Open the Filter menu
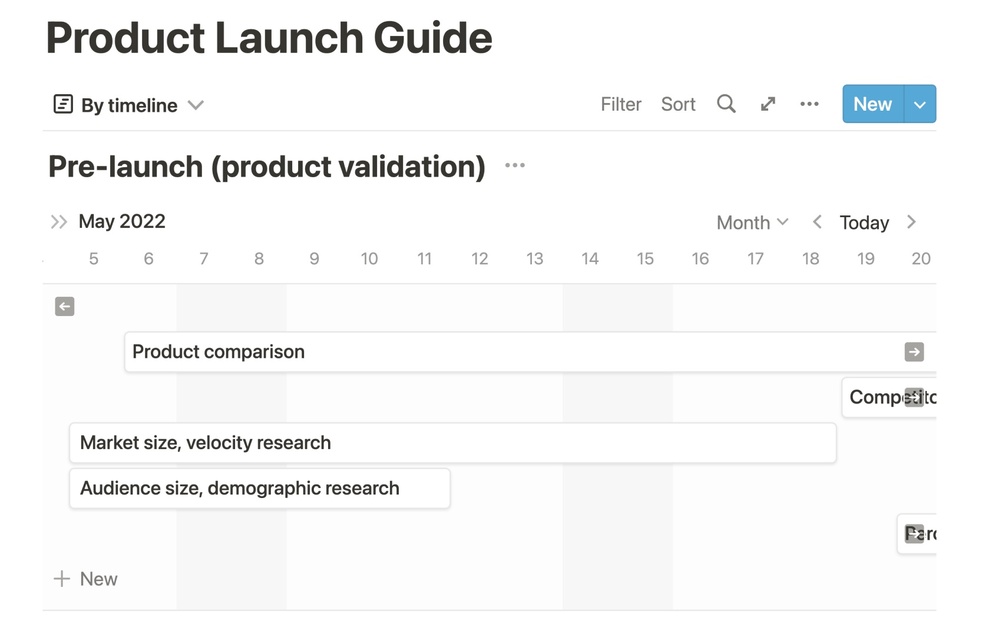This screenshot has height=624, width=1005. coord(621,104)
